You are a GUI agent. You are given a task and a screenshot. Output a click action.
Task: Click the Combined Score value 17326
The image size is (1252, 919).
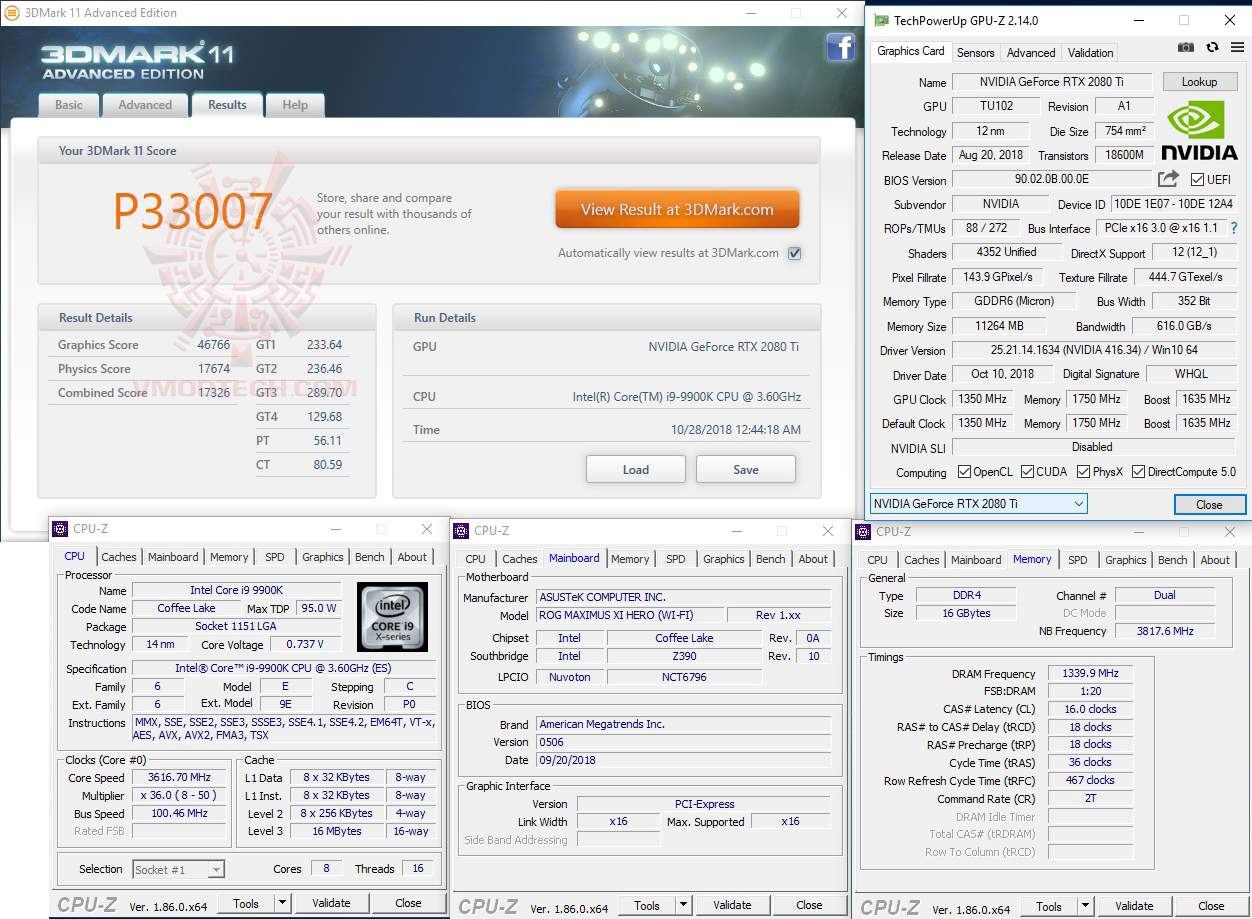pos(213,393)
